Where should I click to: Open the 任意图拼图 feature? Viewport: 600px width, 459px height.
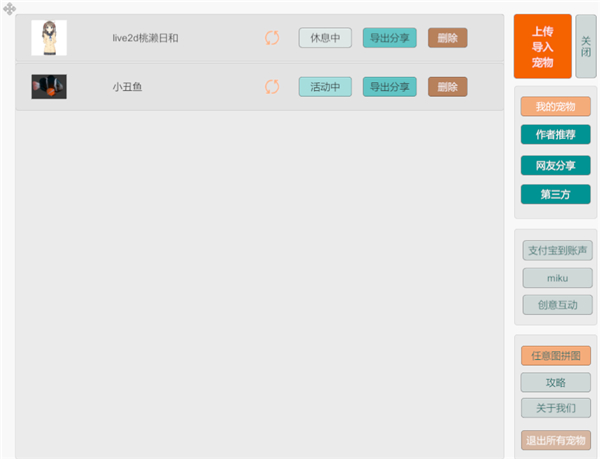[x=555, y=355]
